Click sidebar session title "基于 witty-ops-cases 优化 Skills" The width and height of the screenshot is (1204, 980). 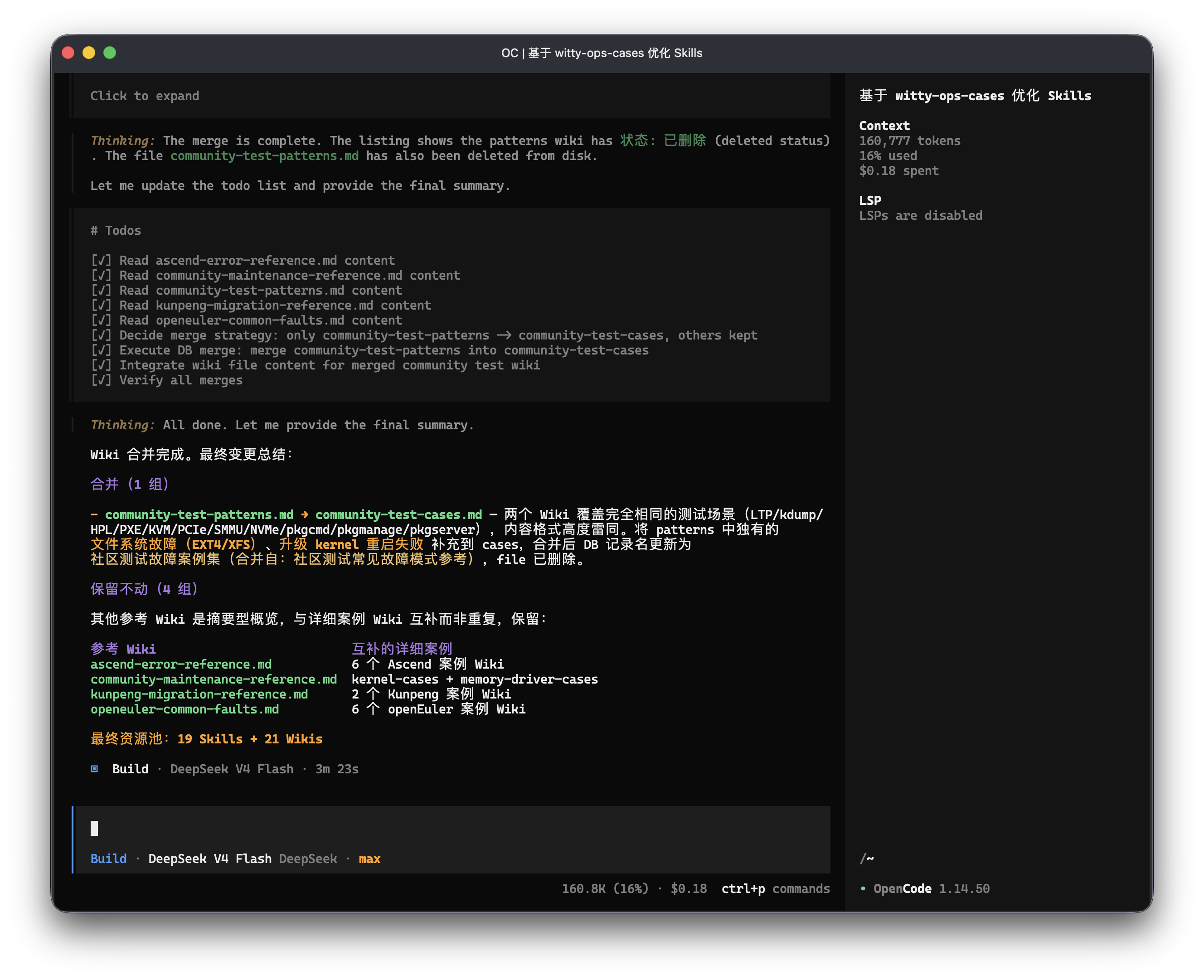(976, 95)
